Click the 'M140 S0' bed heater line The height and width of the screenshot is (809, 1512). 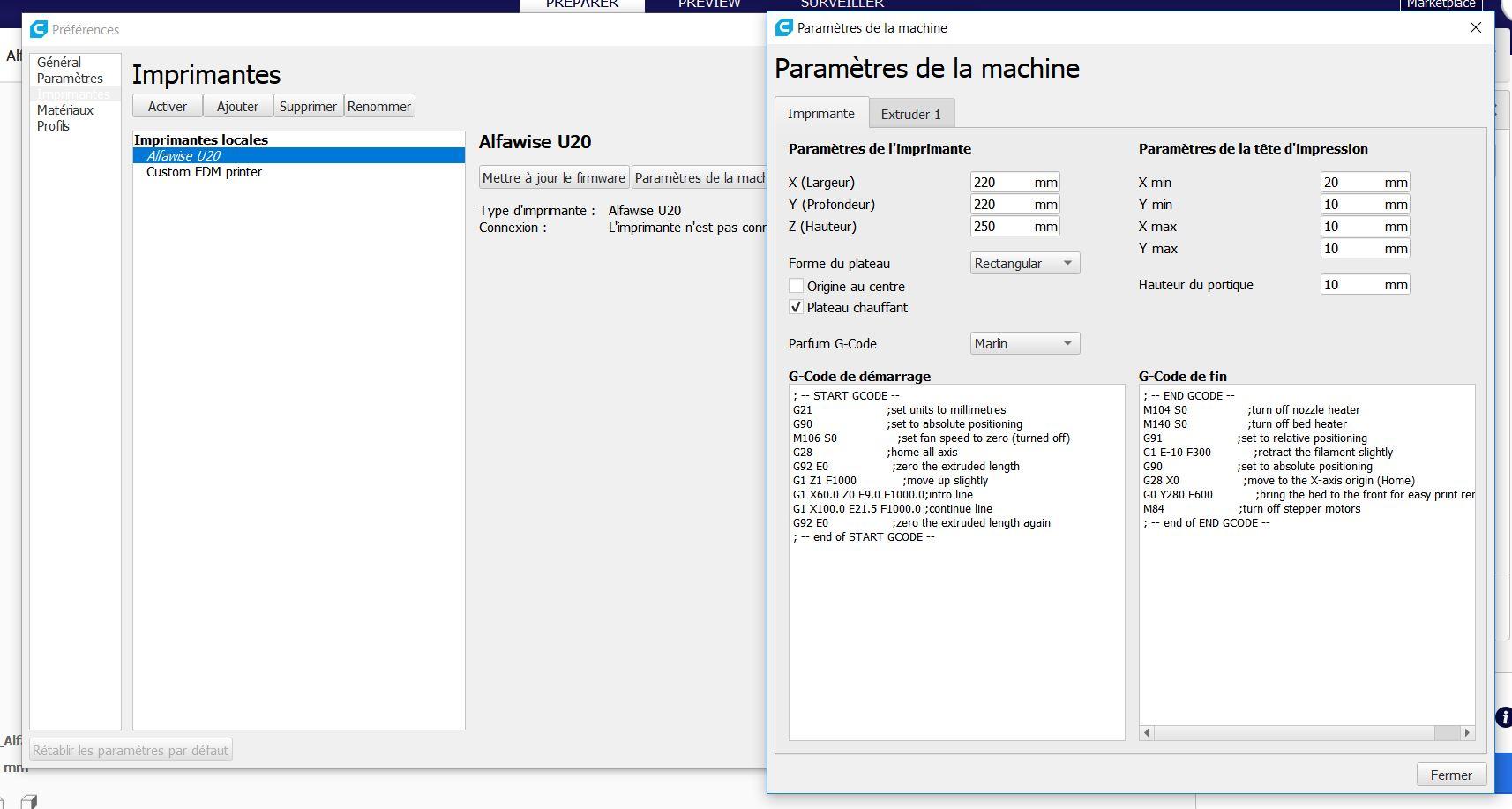point(1245,423)
